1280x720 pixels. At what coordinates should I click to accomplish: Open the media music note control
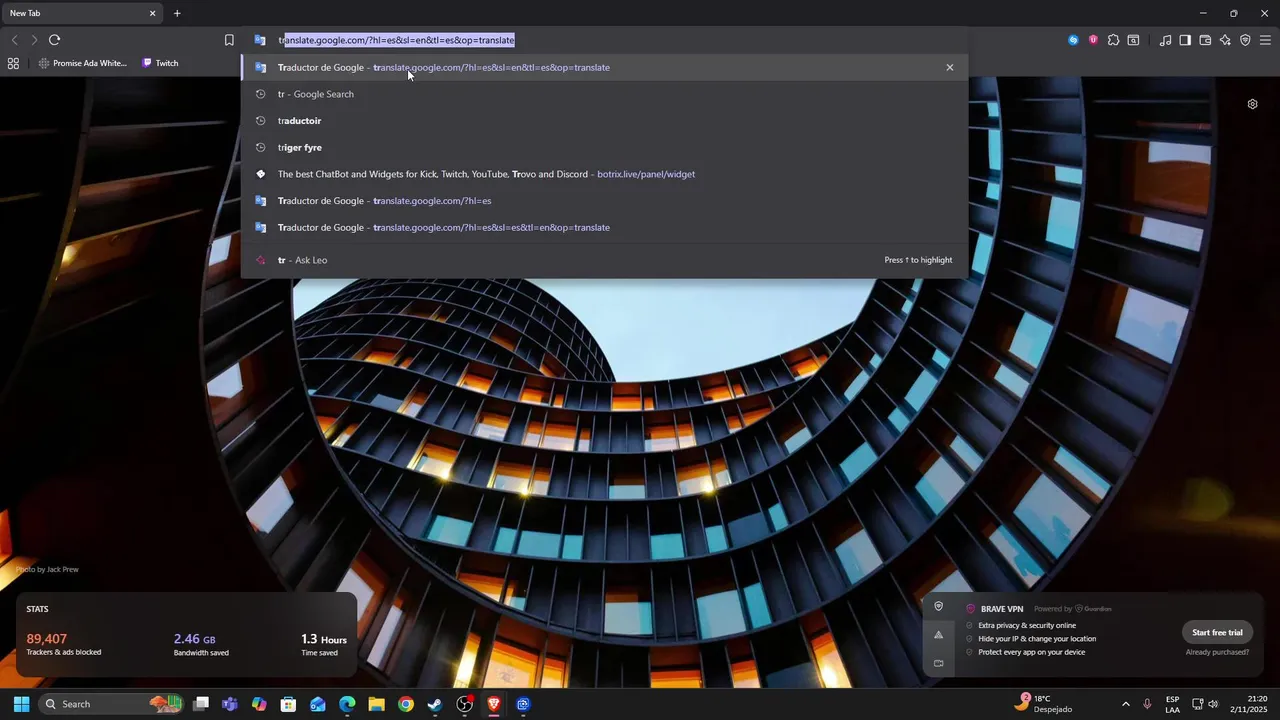[x=1165, y=40]
